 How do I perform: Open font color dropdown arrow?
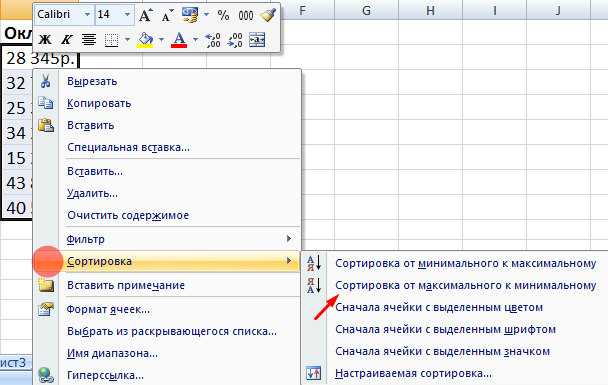tap(195, 39)
